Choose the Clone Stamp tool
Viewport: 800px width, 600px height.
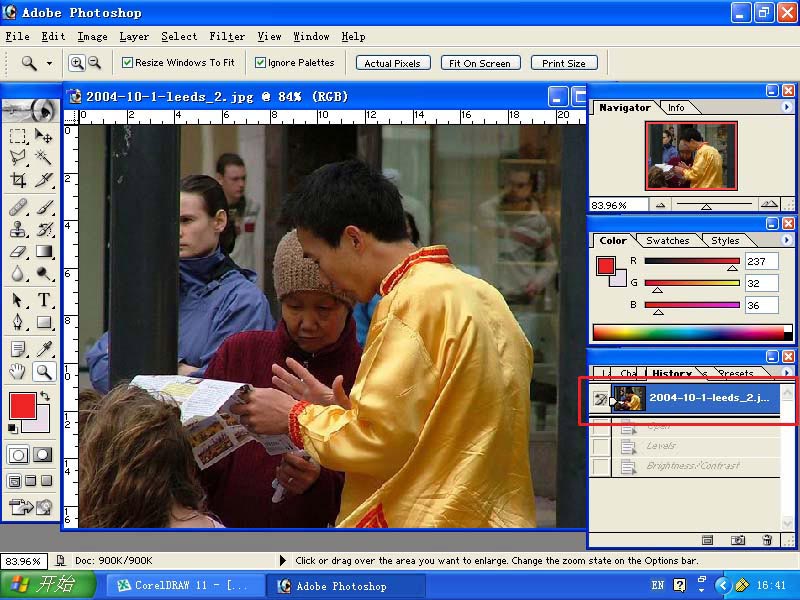point(18,229)
